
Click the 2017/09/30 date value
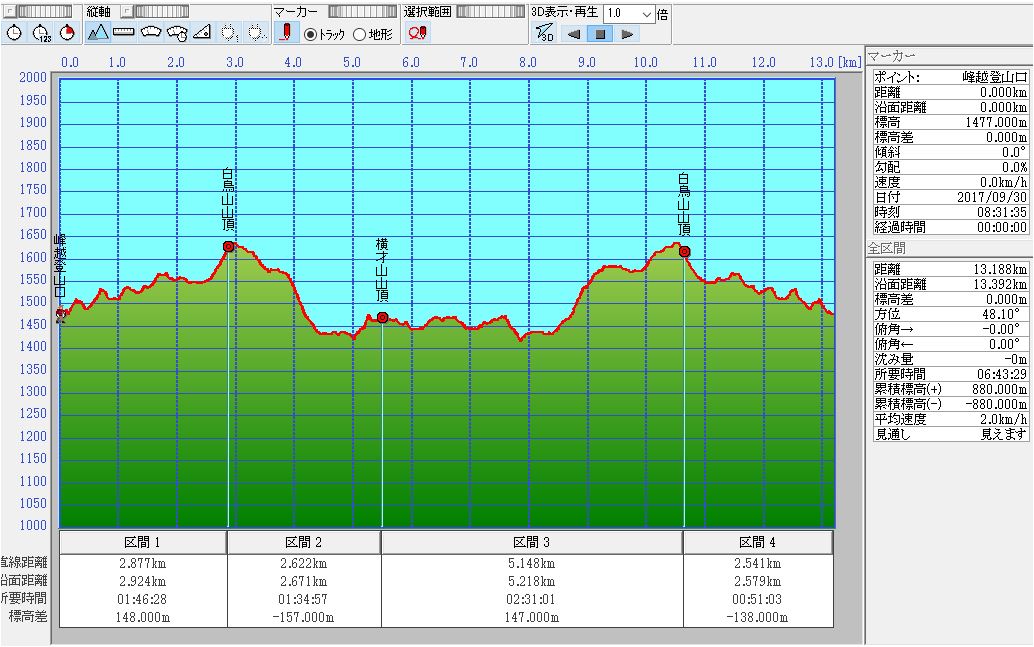click(992, 197)
